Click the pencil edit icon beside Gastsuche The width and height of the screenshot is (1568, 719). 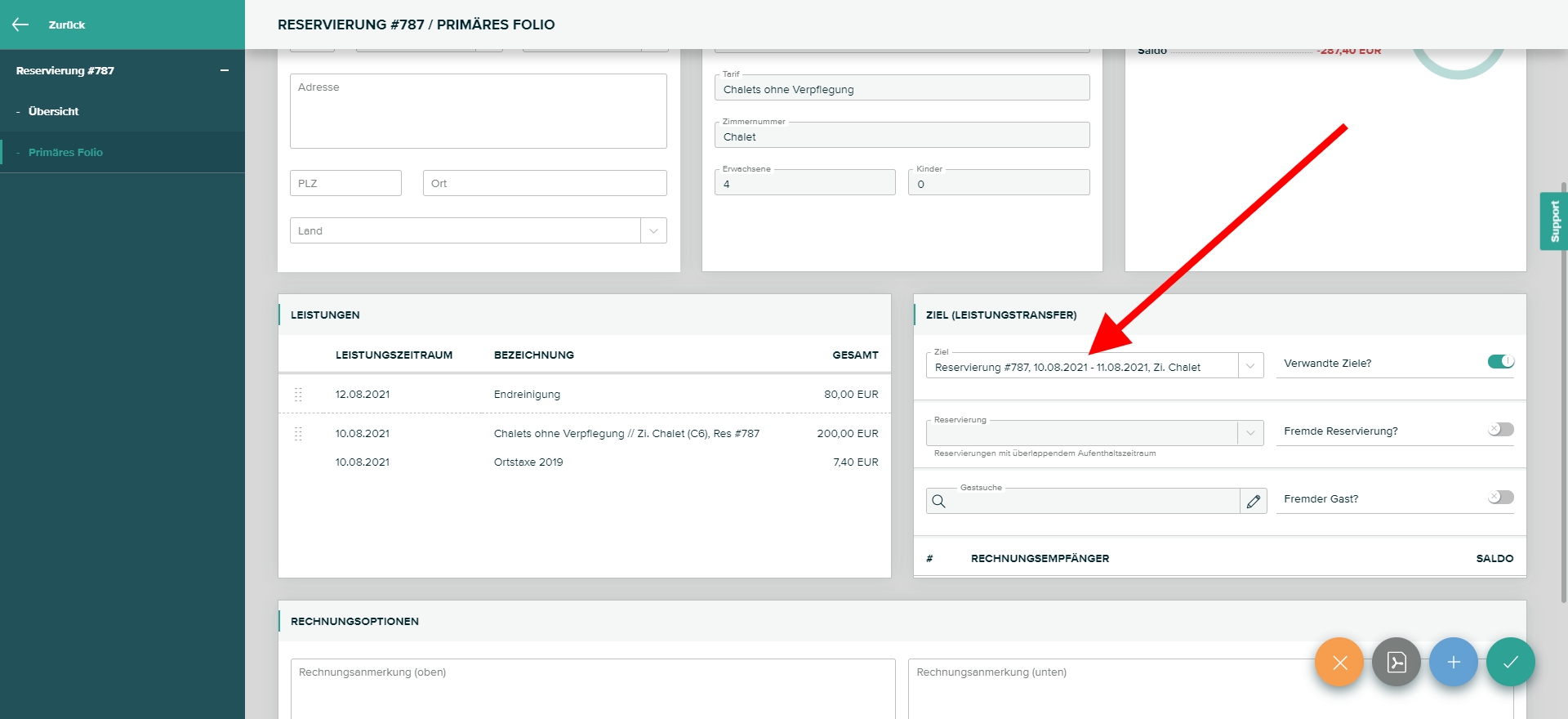click(x=1253, y=502)
